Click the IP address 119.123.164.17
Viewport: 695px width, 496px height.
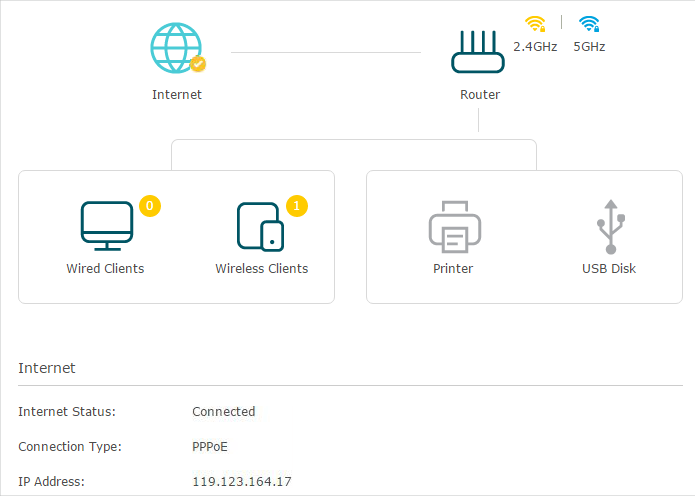(x=242, y=482)
